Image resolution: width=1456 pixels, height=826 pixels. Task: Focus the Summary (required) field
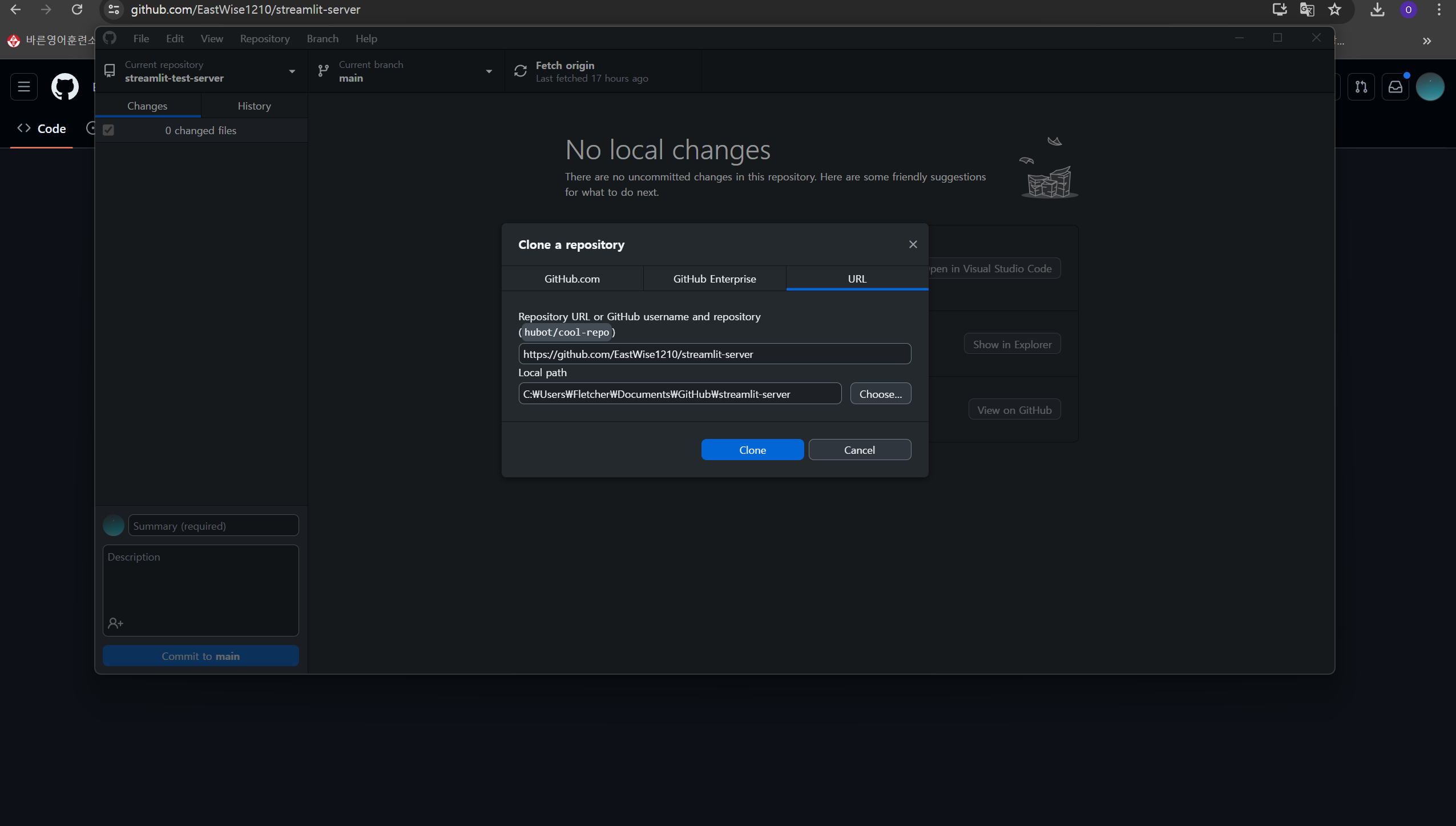coord(213,526)
